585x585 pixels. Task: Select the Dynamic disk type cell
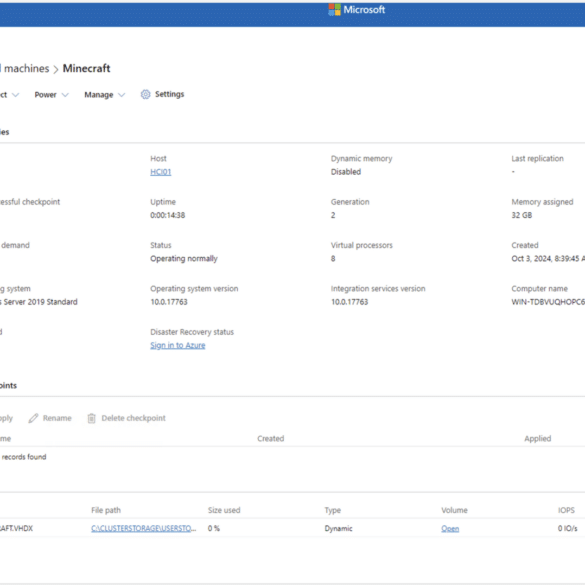point(338,529)
